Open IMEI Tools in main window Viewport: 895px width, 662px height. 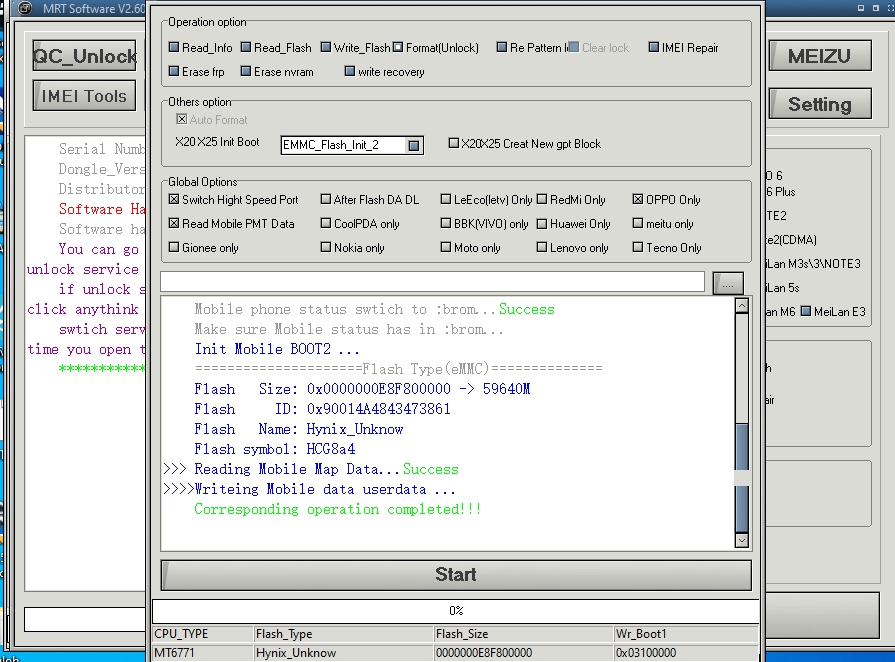point(84,95)
